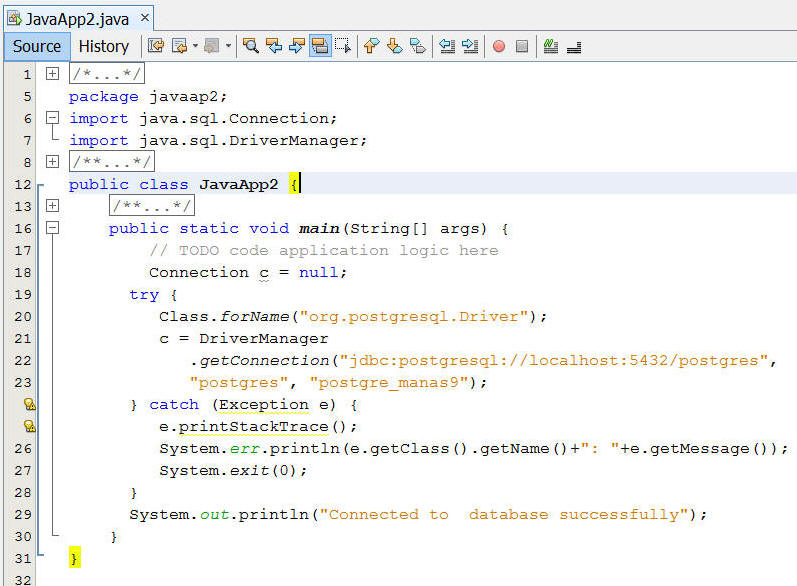Find previous occurrence with left arrow icon
The image size is (797, 586).
point(274,46)
